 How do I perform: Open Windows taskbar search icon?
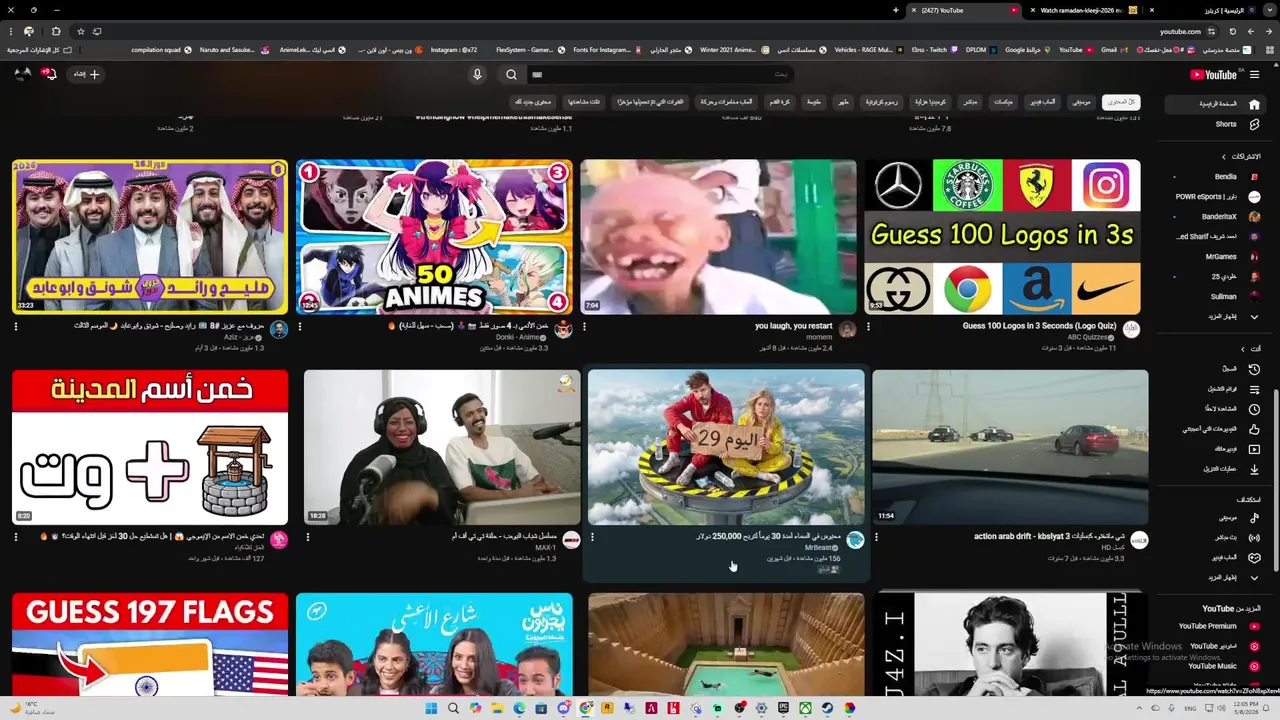click(x=453, y=708)
